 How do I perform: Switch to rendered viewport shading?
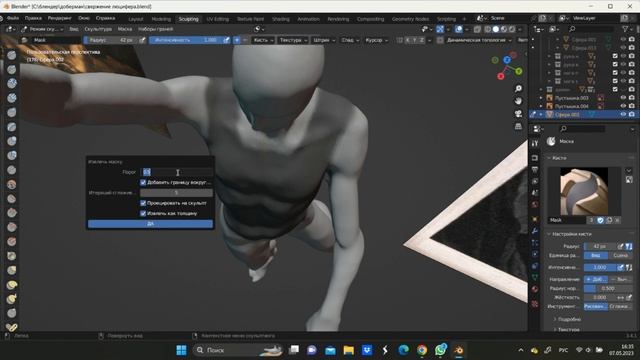[512, 29]
